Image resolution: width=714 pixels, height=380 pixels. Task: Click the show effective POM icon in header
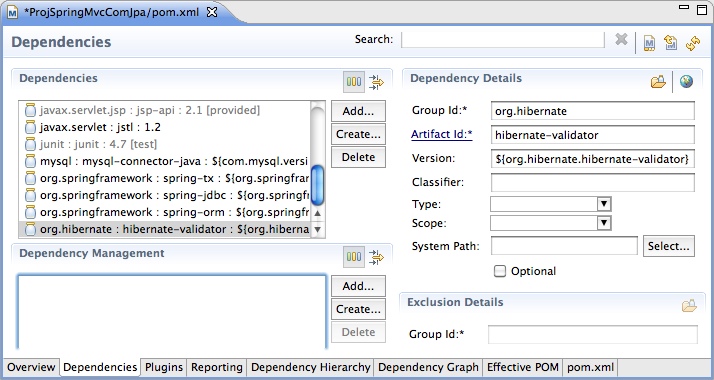[x=649, y=43]
